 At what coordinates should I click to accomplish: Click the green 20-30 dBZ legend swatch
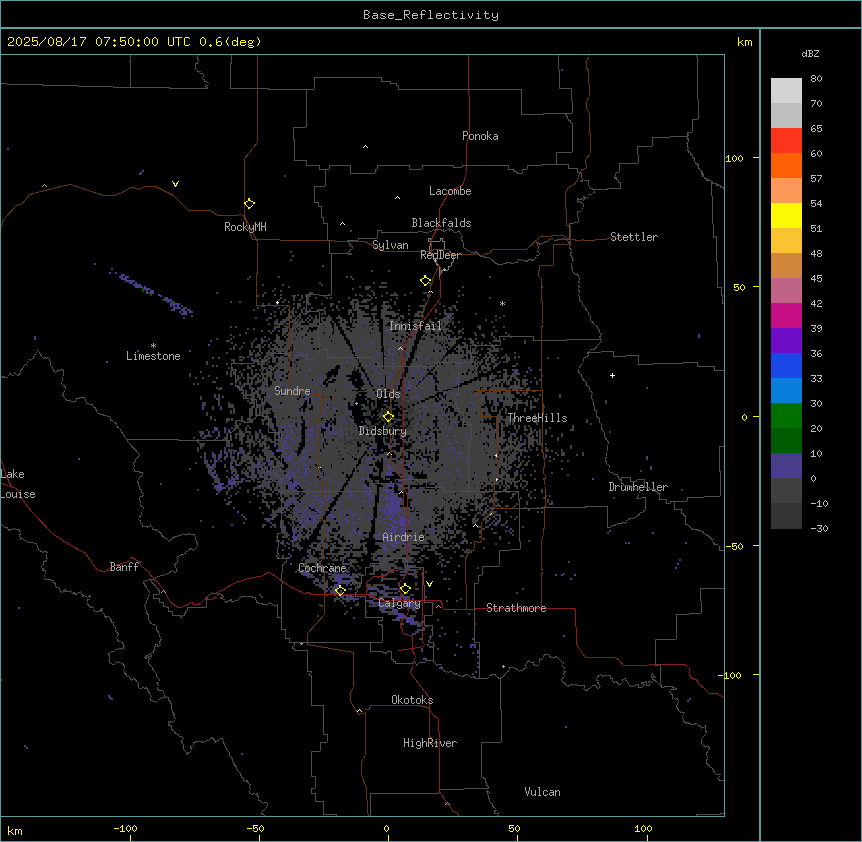(786, 416)
